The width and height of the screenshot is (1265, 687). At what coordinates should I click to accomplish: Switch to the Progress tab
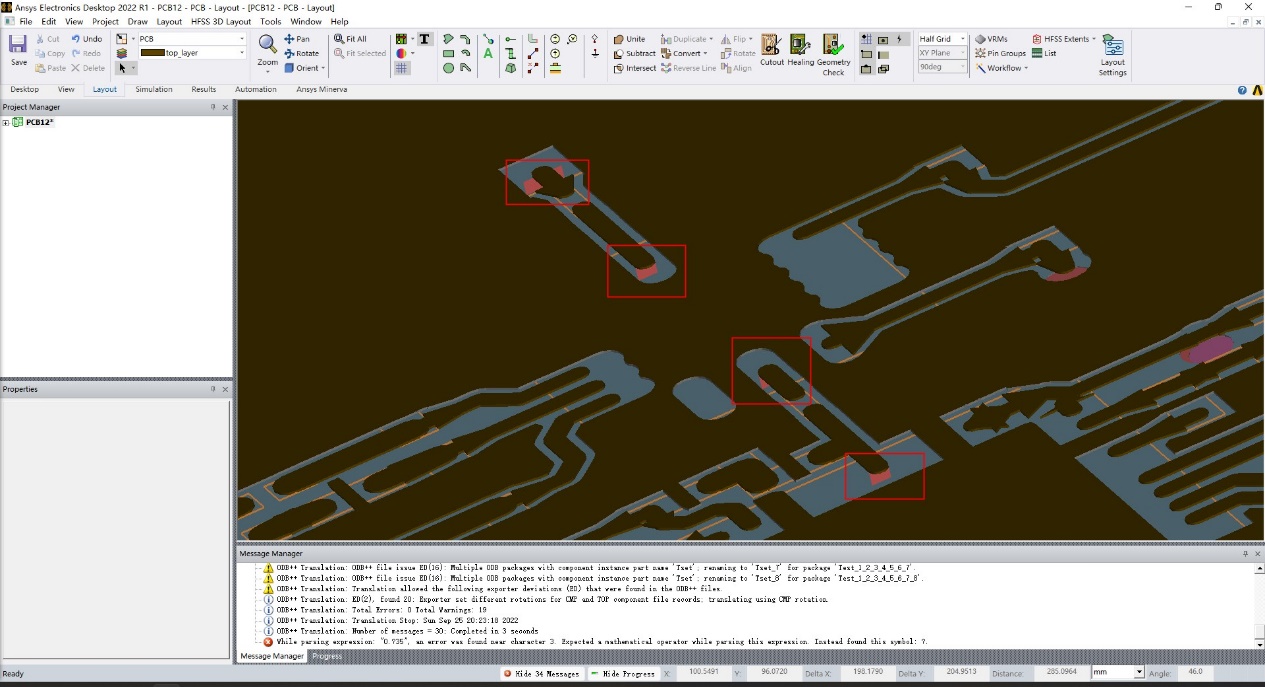[326, 656]
